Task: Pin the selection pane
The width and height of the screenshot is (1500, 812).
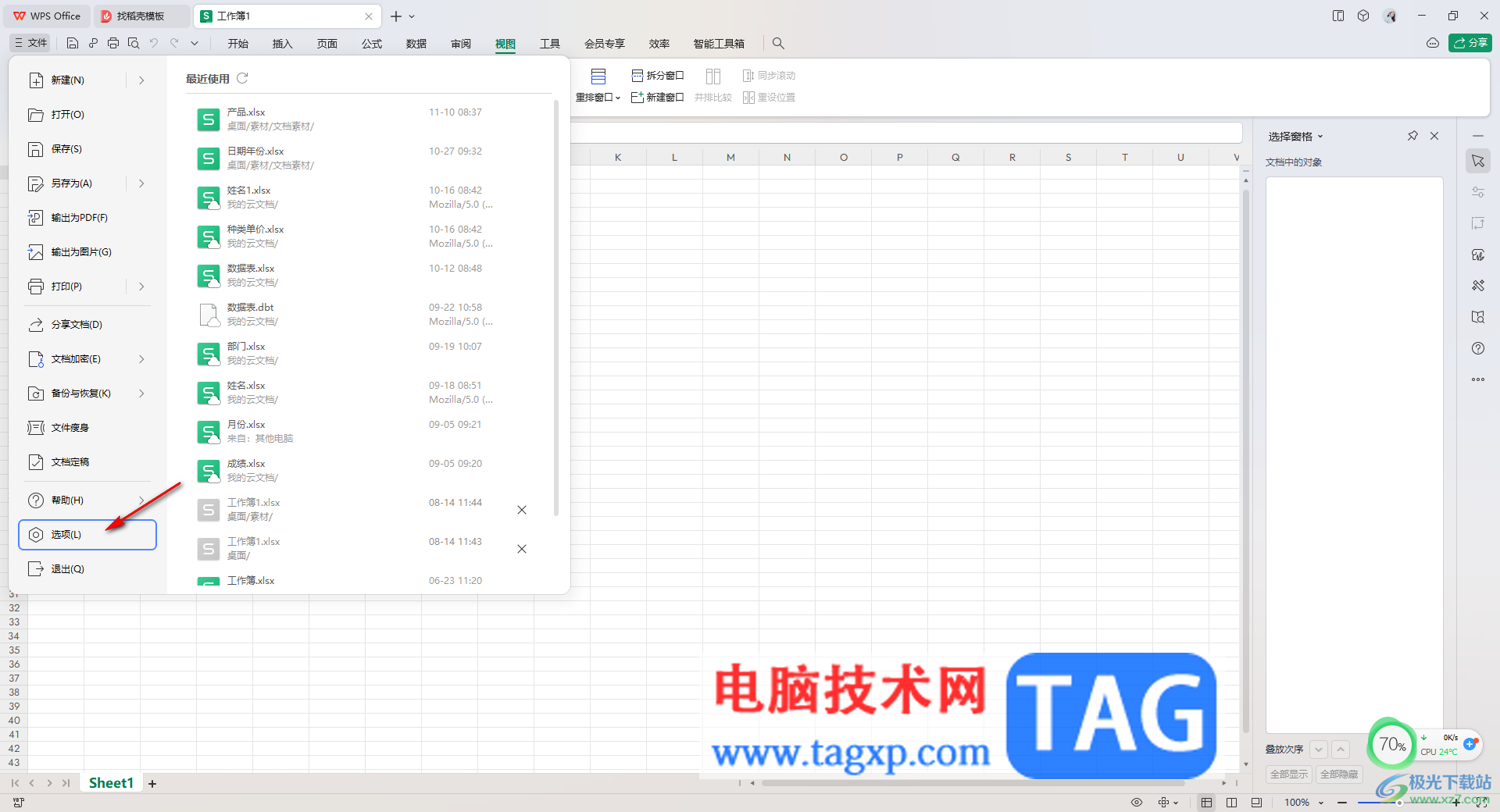Action: click(x=1412, y=136)
